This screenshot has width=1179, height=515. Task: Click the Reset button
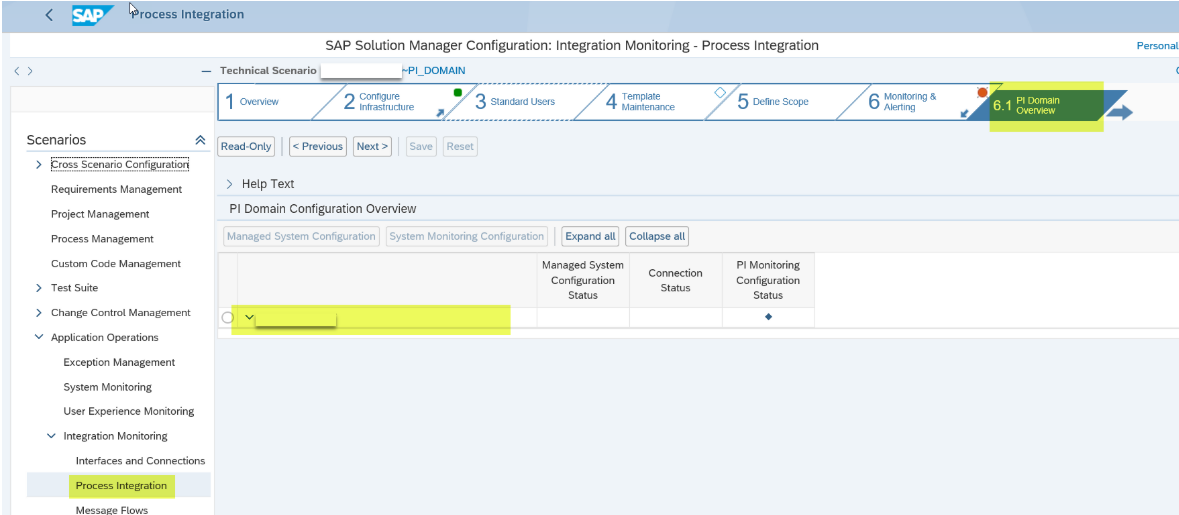pyautogui.click(x=460, y=147)
